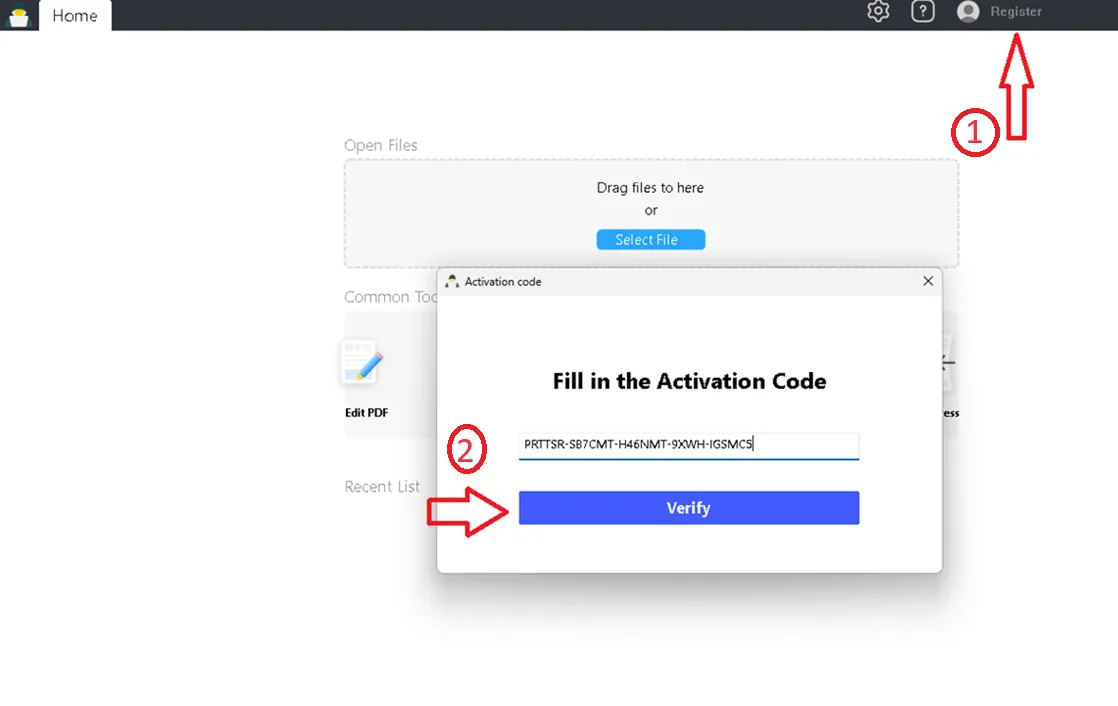The width and height of the screenshot is (1118, 706).
Task: Open the Edit PDF tool icon
Action: coord(361,364)
